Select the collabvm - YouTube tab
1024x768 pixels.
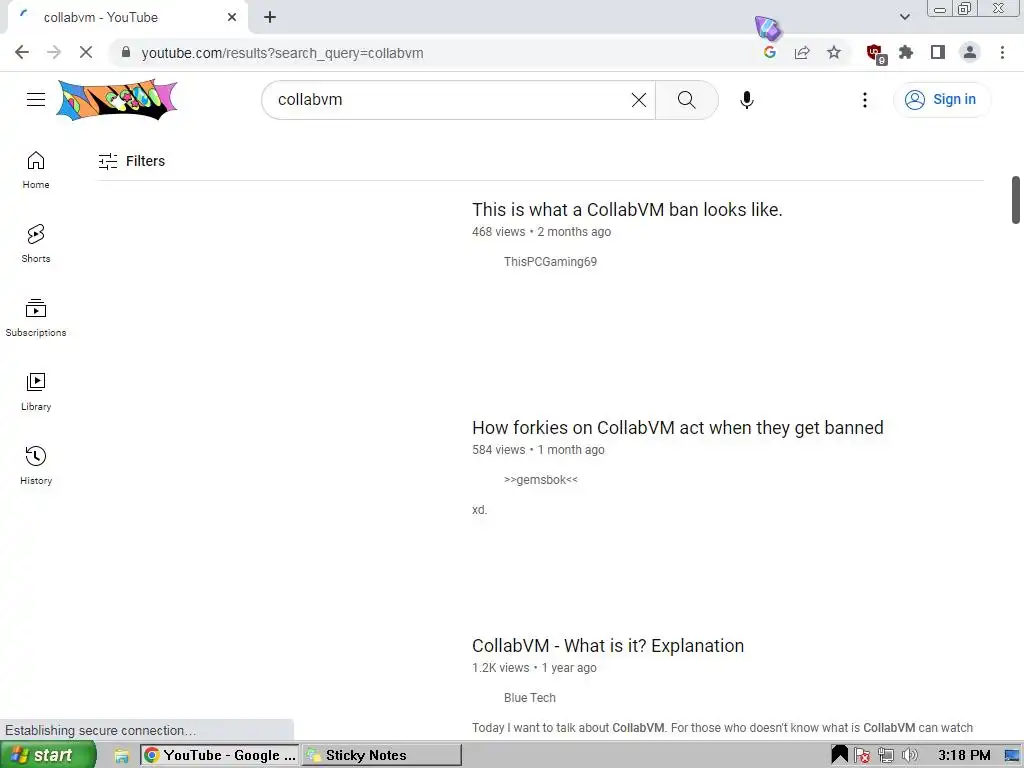point(127,18)
